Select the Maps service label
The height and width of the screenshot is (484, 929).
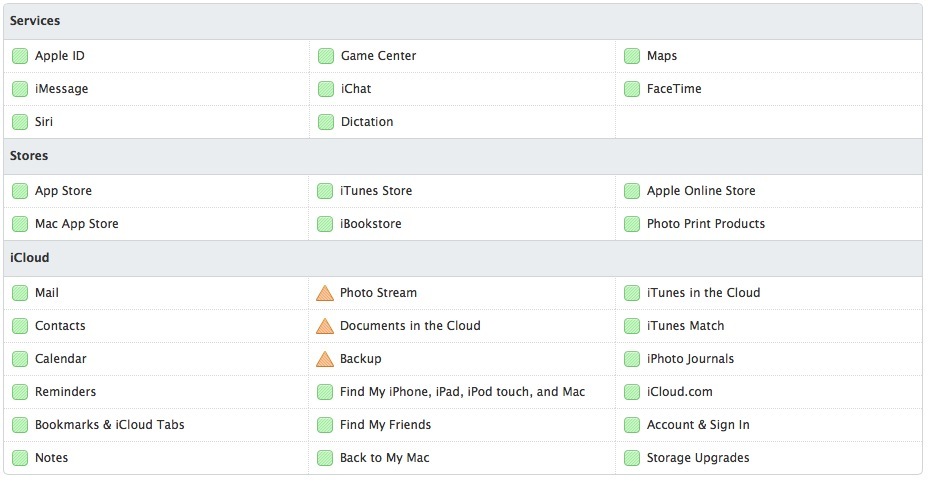tap(662, 56)
